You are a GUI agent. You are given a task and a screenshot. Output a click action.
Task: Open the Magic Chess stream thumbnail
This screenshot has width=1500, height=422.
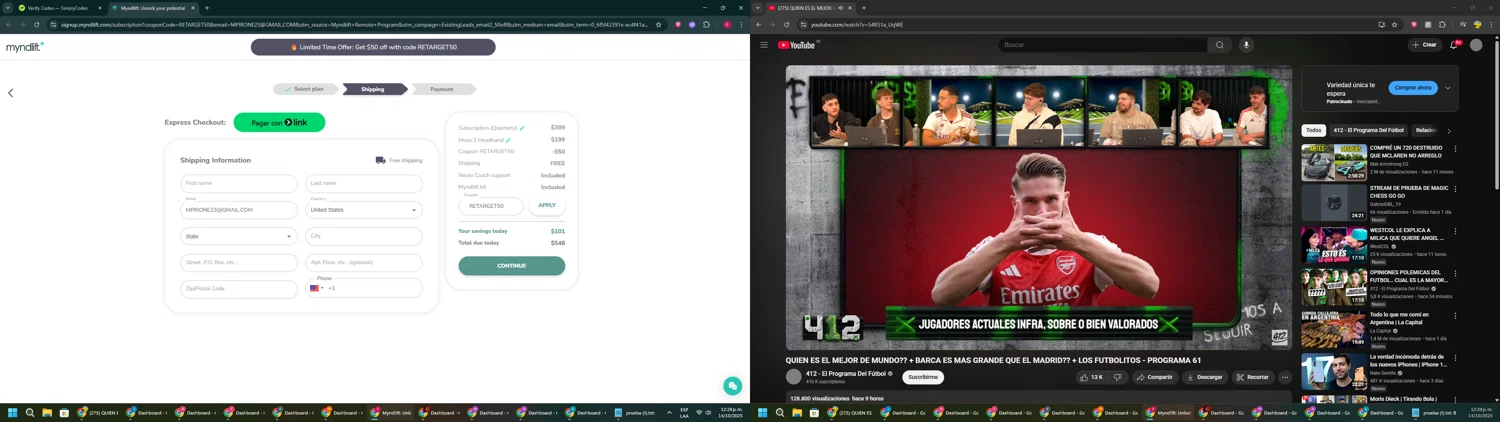point(1334,203)
